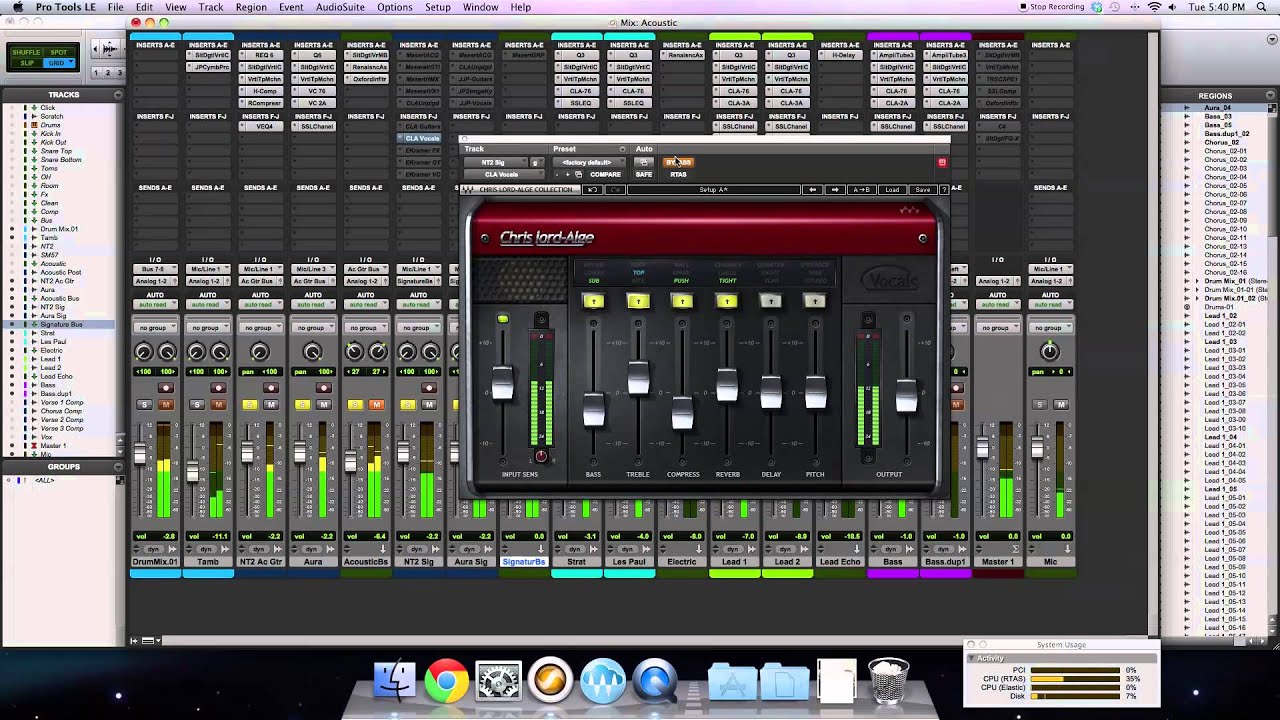
Task: Open the GROUPS list popup menu
Action: pyautogui.click(x=118, y=467)
